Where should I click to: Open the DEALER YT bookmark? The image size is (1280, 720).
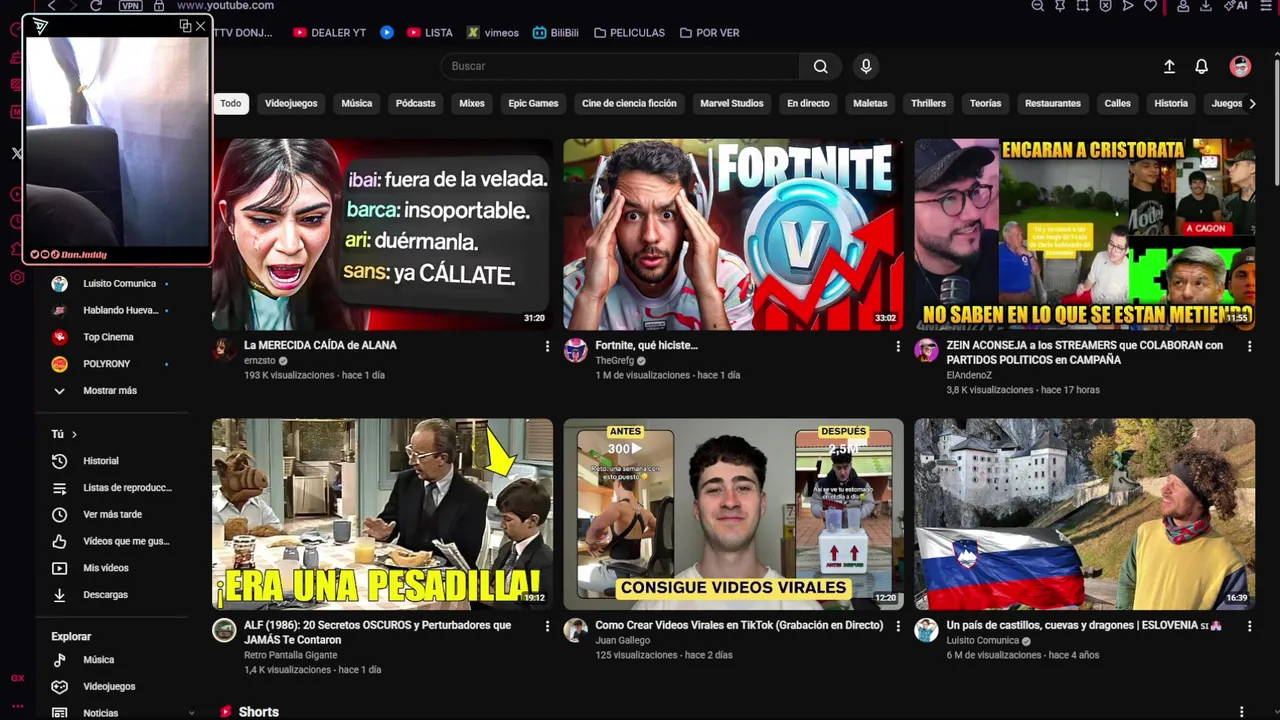[330, 33]
